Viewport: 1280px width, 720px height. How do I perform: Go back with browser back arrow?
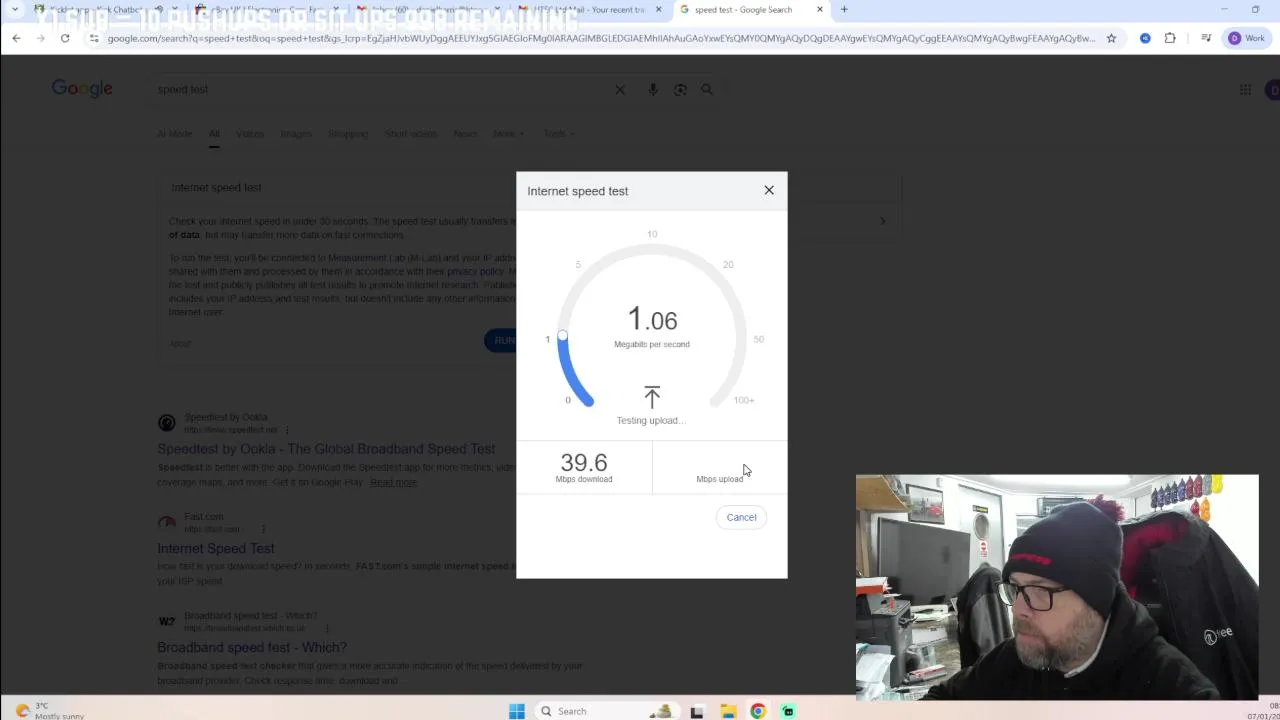16,38
